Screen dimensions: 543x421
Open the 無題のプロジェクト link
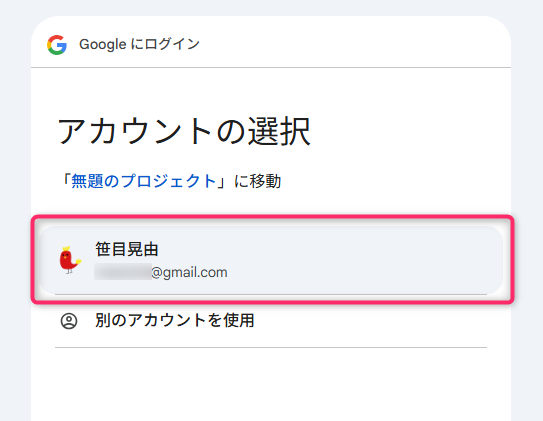coord(144,181)
